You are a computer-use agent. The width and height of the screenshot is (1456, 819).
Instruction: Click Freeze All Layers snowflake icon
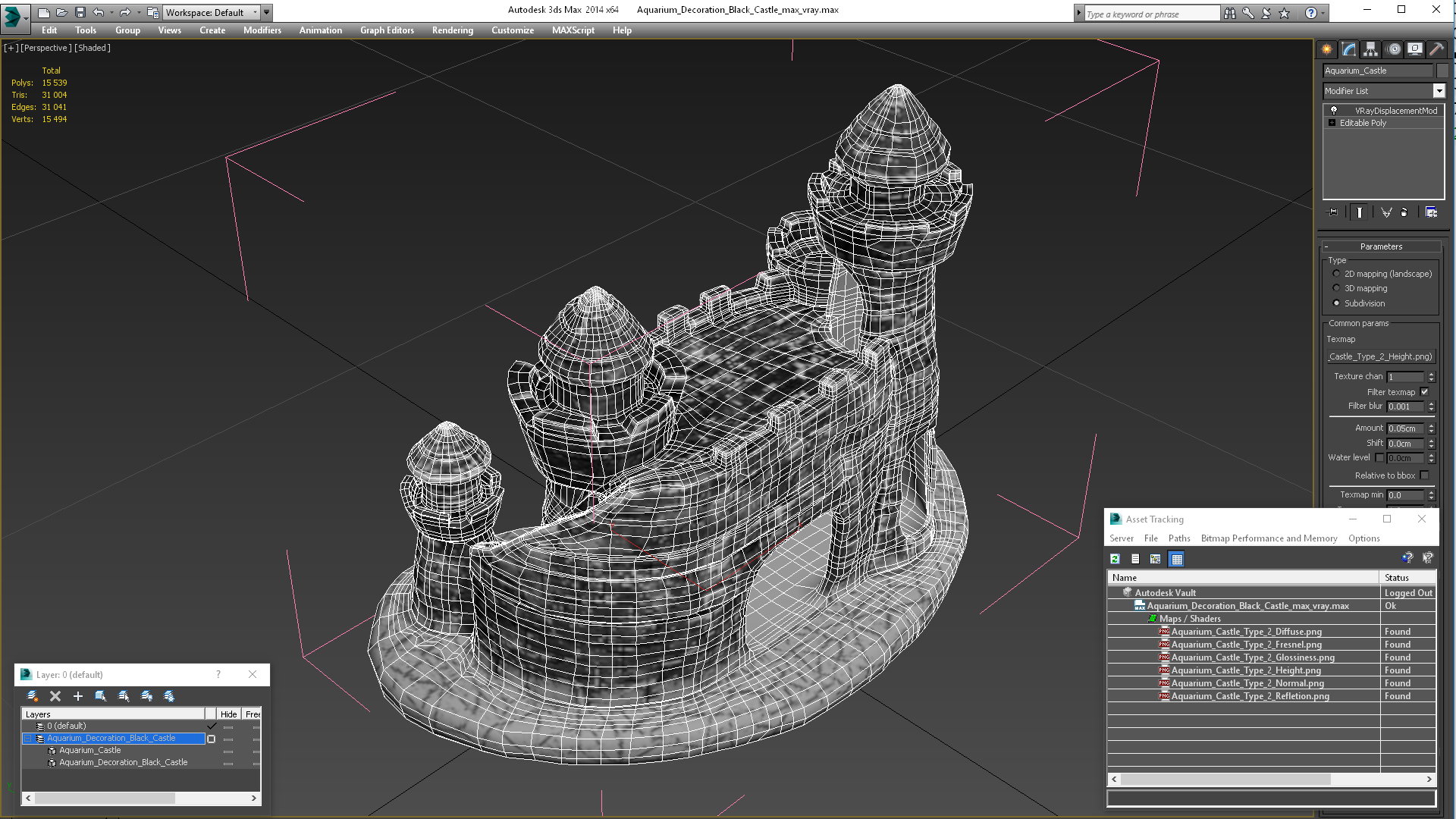(x=169, y=696)
